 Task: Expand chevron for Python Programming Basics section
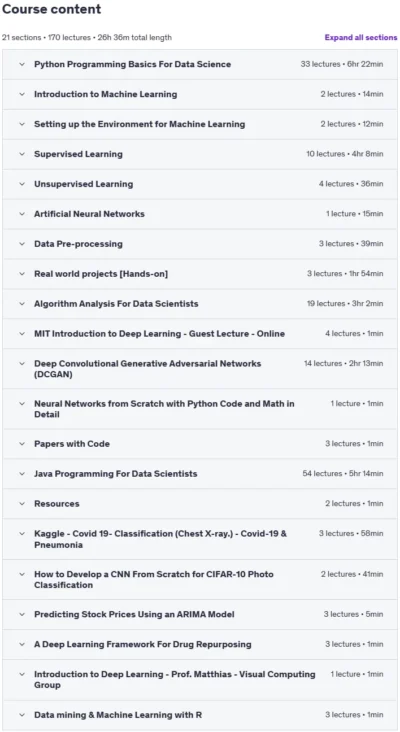coord(22,64)
